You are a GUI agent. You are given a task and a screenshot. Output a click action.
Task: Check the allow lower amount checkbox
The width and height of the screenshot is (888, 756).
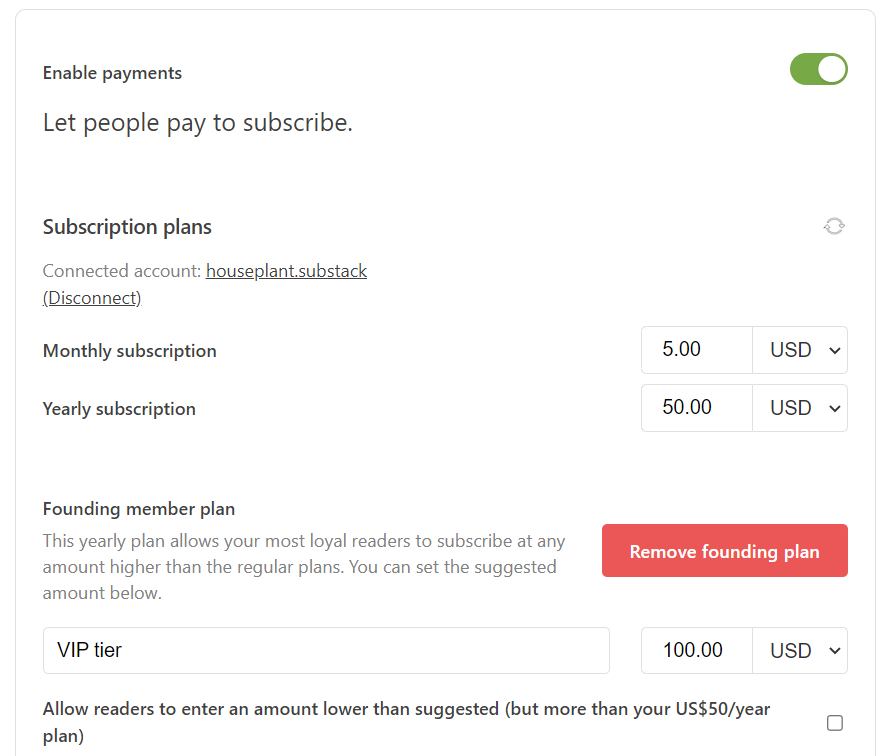(836, 722)
